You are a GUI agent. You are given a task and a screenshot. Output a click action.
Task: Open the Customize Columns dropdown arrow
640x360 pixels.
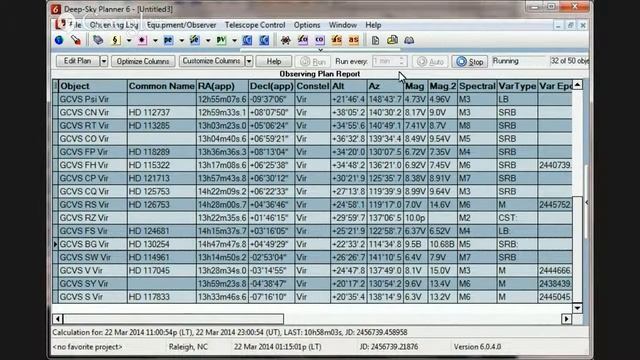pyautogui.click(x=249, y=61)
